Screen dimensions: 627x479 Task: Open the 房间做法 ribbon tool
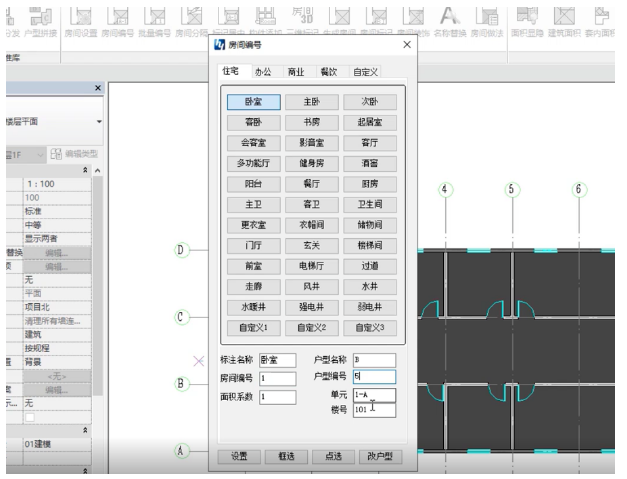pyautogui.click(x=487, y=22)
